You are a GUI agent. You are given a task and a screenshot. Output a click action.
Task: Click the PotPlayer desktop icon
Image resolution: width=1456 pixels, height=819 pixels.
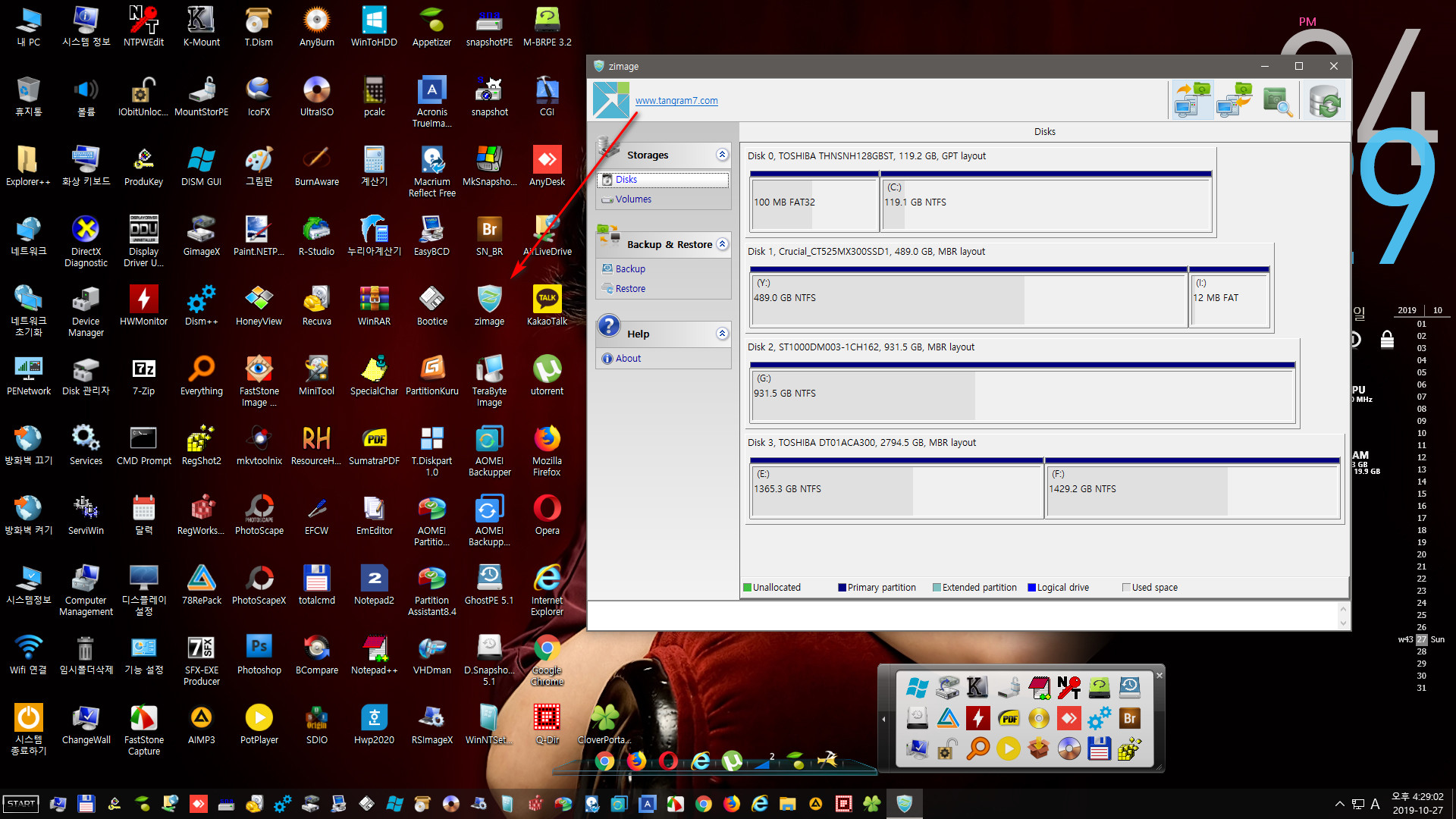[259, 723]
